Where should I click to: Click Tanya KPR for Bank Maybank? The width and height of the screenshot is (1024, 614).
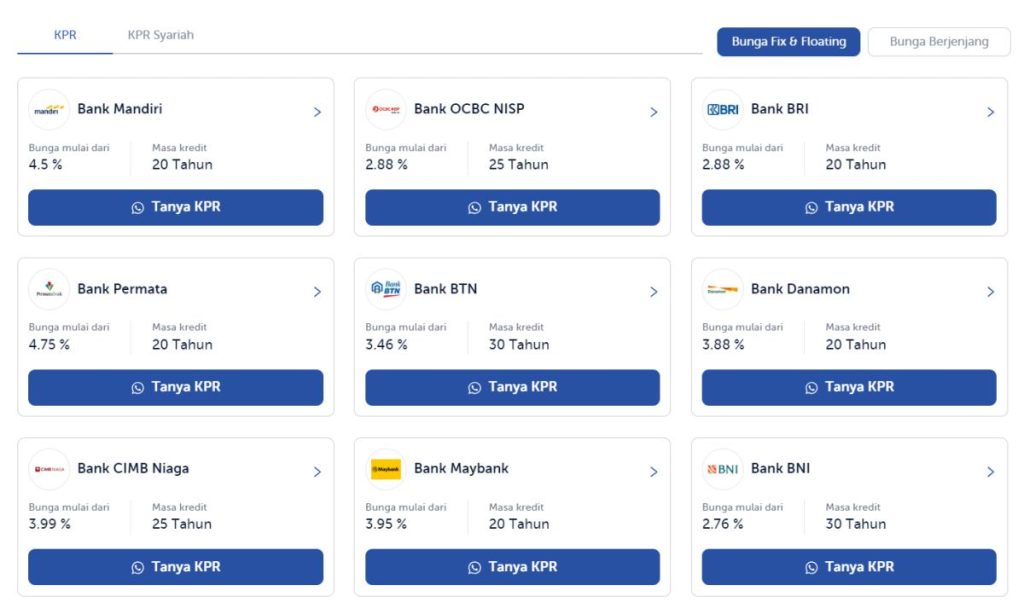pyautogui.click(x=511, y=567)
